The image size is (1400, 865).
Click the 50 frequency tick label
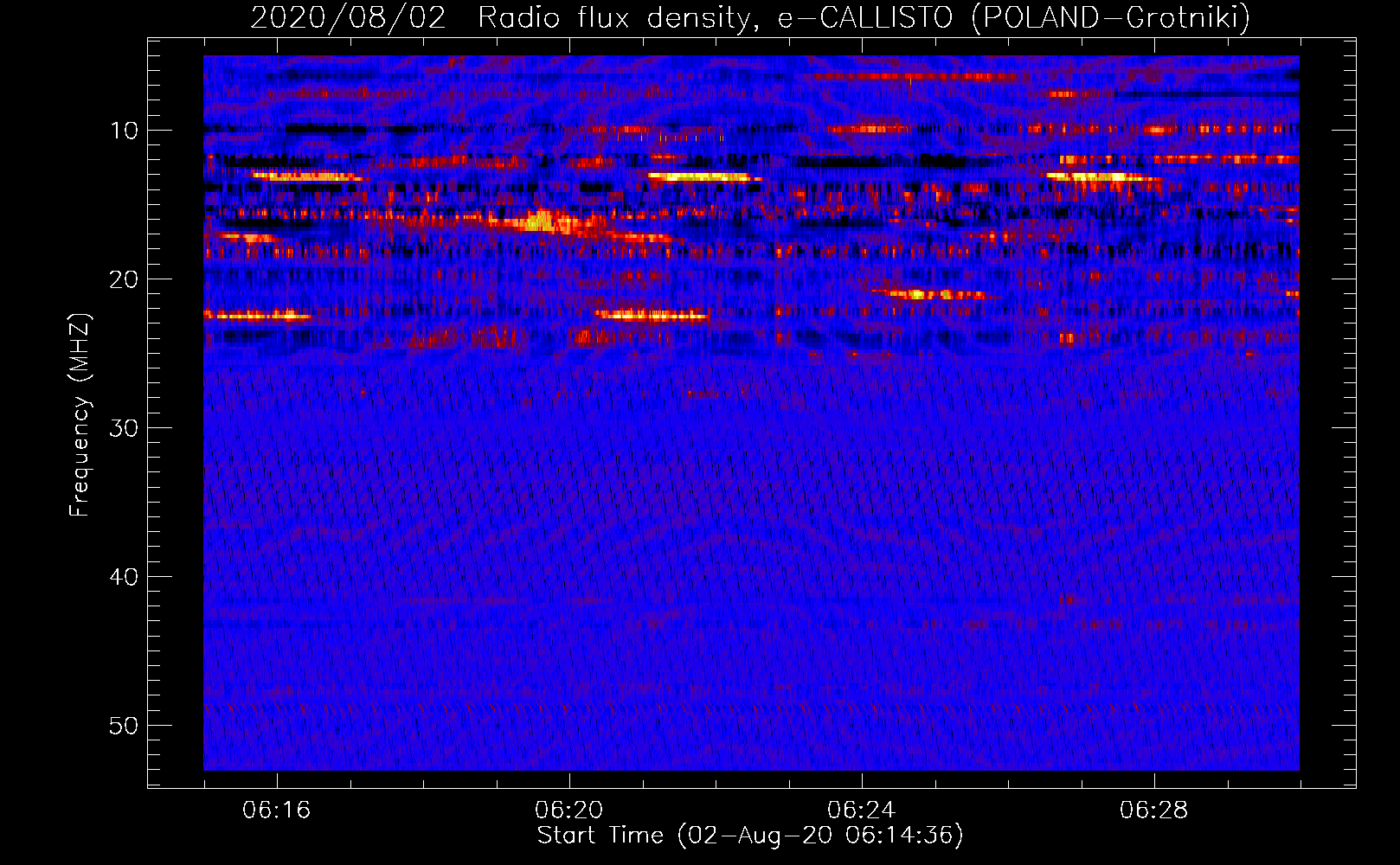click(124, 726)
